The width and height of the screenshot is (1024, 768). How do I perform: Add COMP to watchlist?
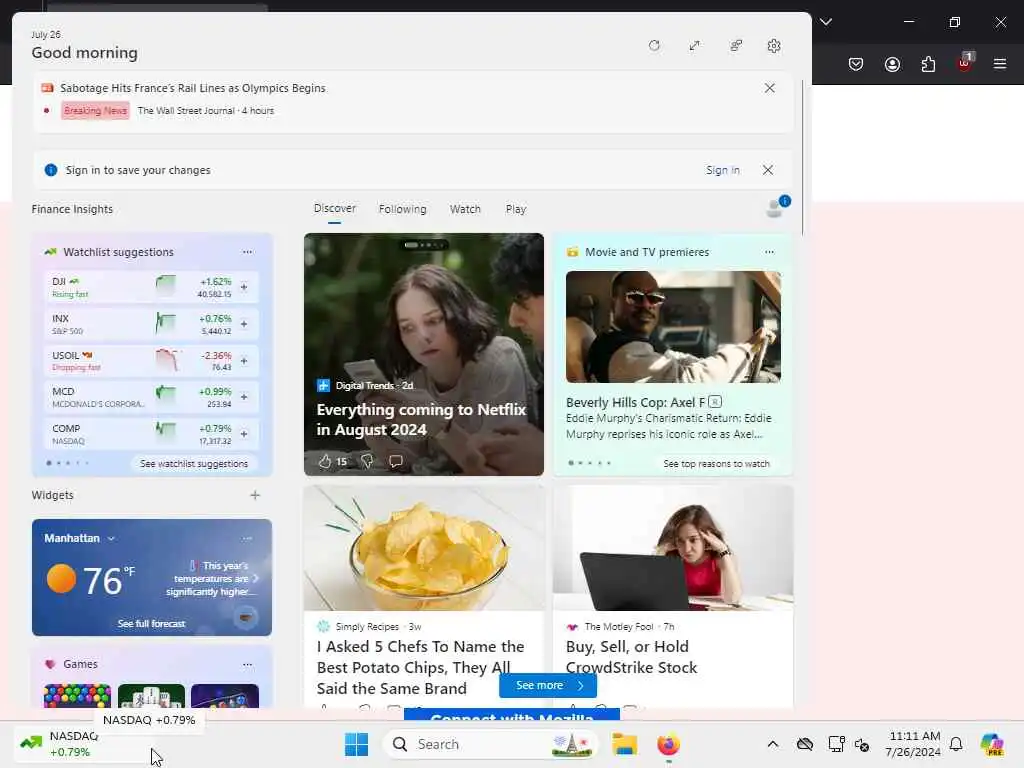pos(244,434)
